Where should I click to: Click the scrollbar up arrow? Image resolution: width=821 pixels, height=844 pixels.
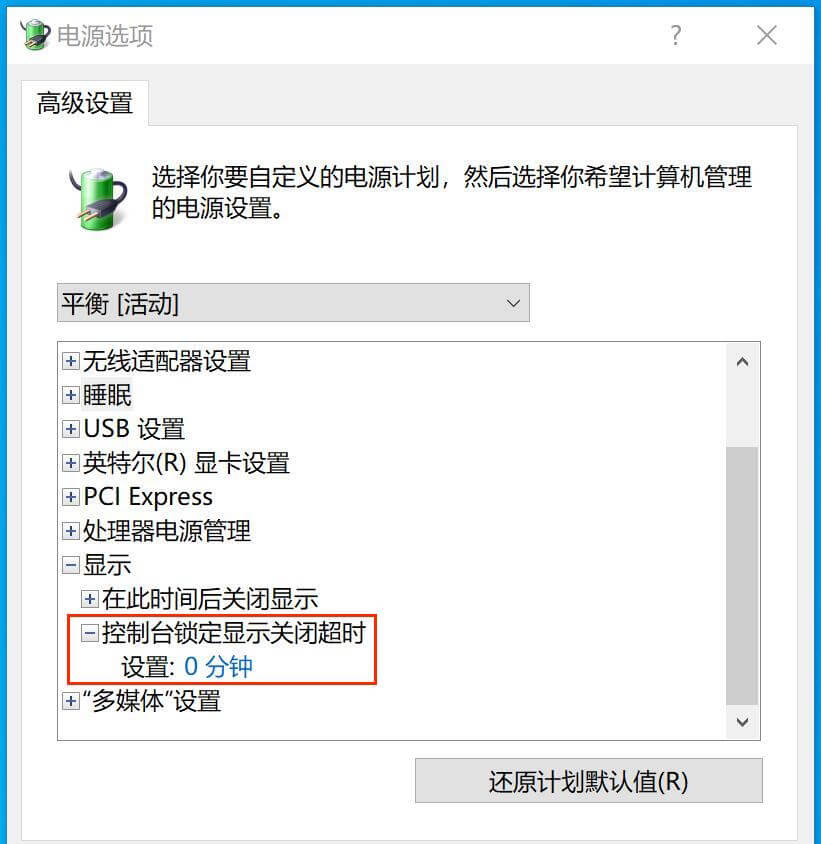742,362
